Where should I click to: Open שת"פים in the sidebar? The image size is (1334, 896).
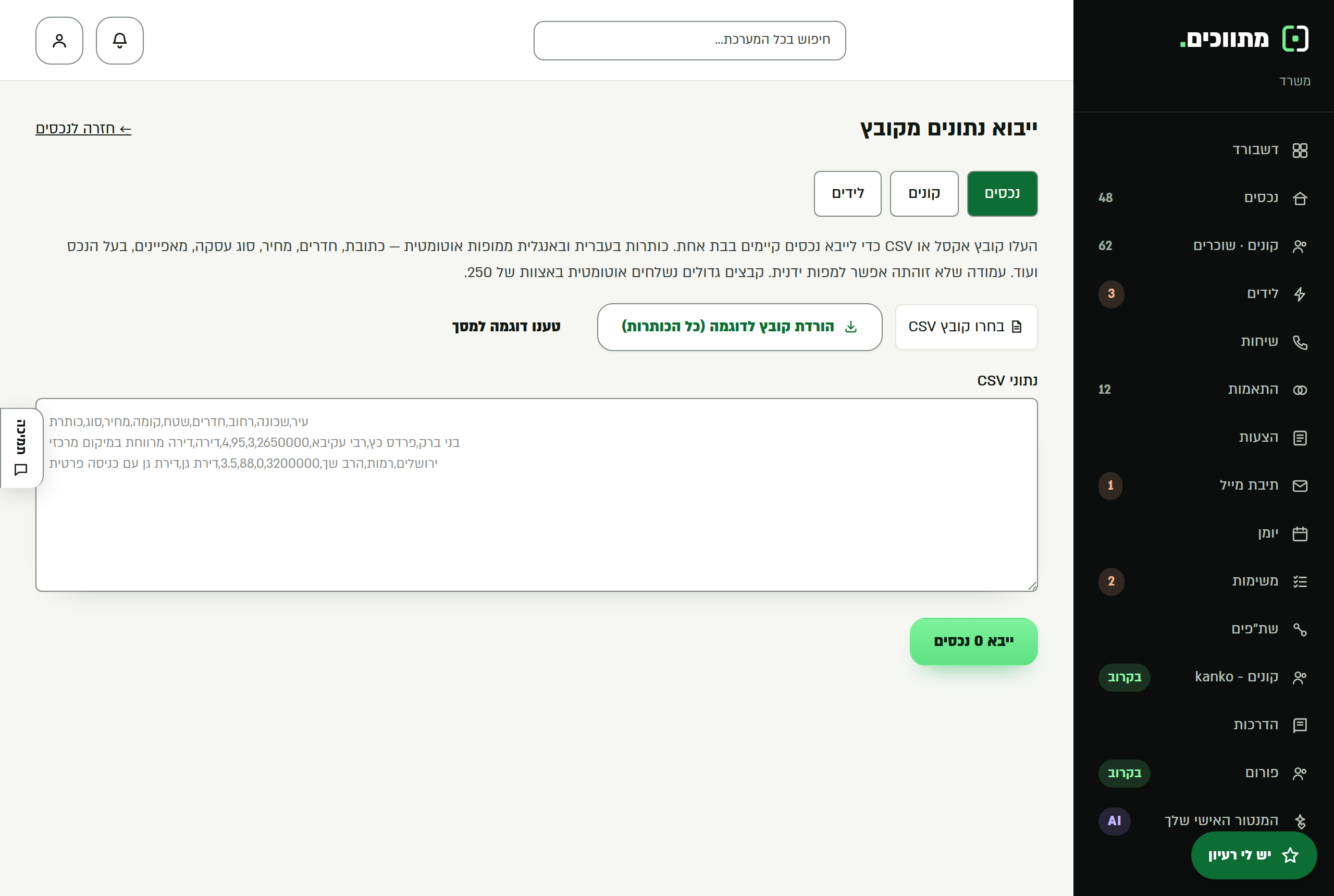click(x=1203, y=629)
